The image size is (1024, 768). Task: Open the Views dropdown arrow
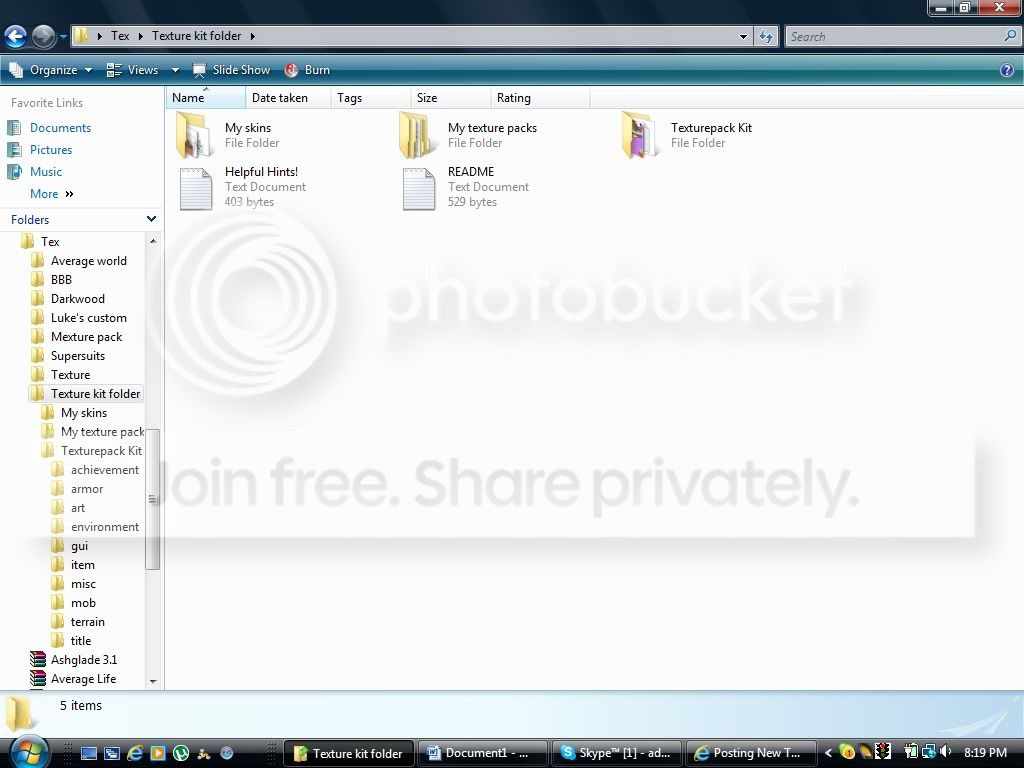tap(175, 70)
